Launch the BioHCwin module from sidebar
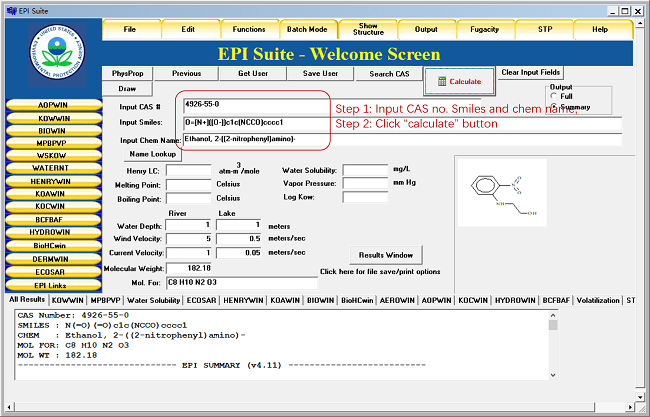 click(53, 245)
